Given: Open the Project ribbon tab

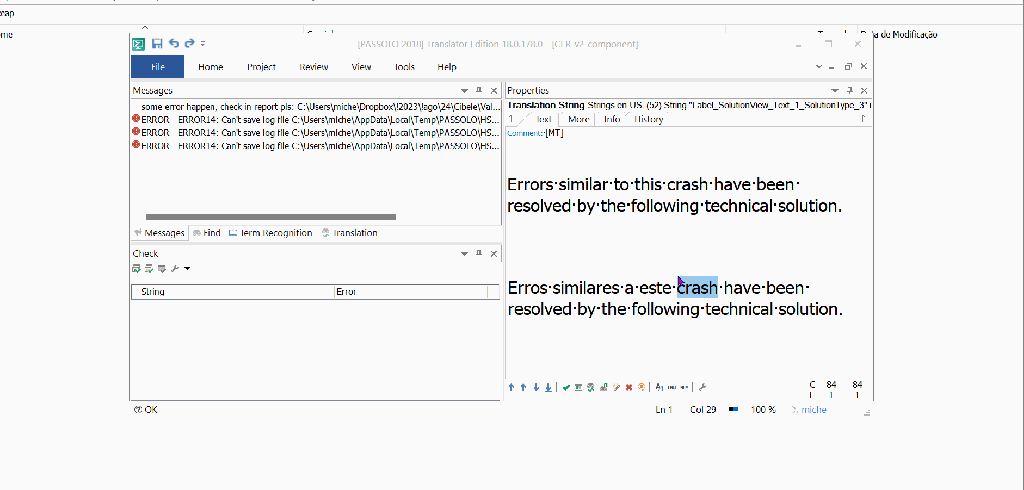Looking at the screenshot, I should point(261,67).
